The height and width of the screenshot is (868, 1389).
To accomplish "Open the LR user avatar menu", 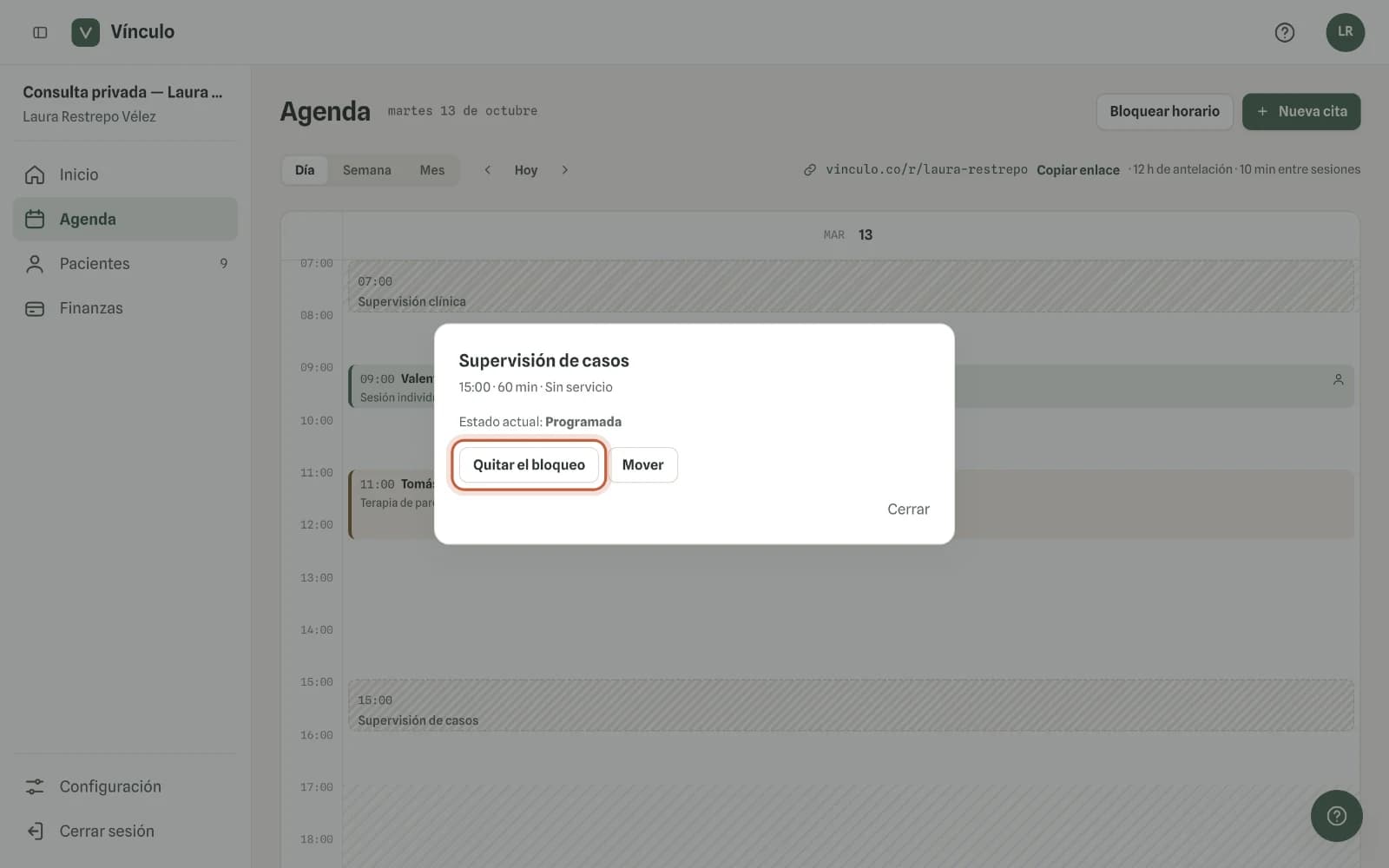I will click(1345, 32).
